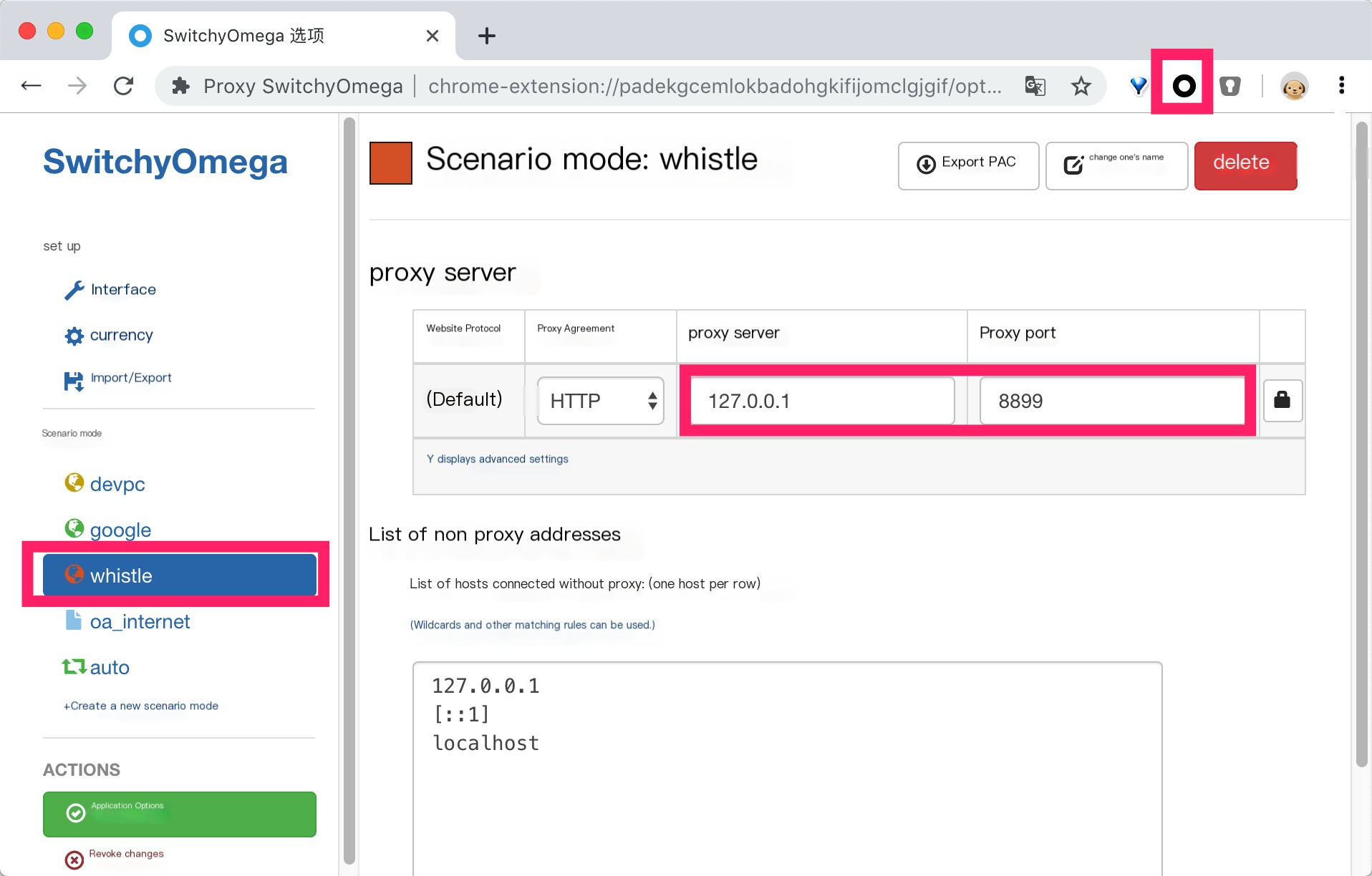Click the Website Protocol column header
Viewport: 1372px width, 876px height.
463,328
